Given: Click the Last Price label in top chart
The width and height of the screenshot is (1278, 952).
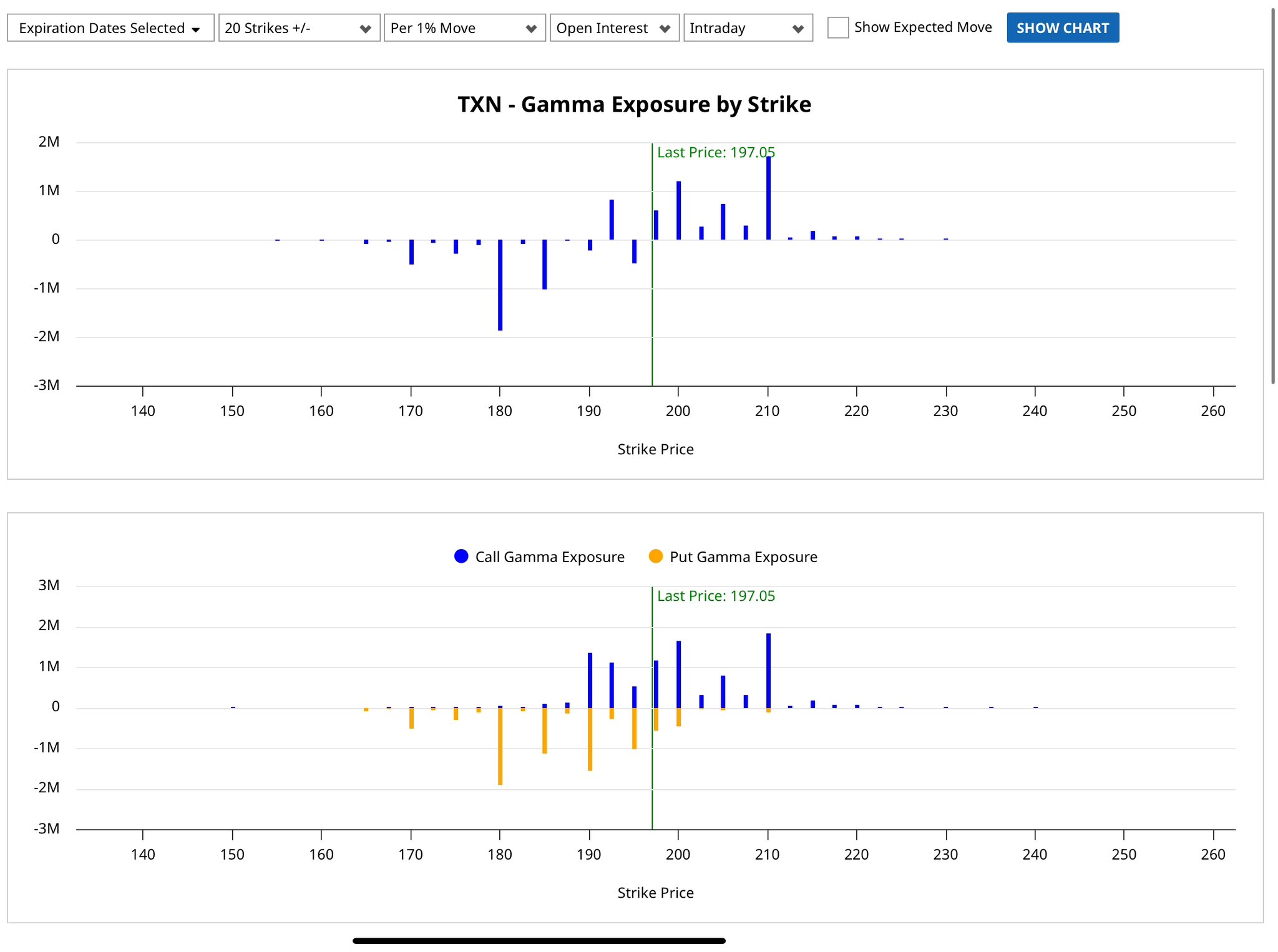Looking at the screenshot, I should click(716, 152).
